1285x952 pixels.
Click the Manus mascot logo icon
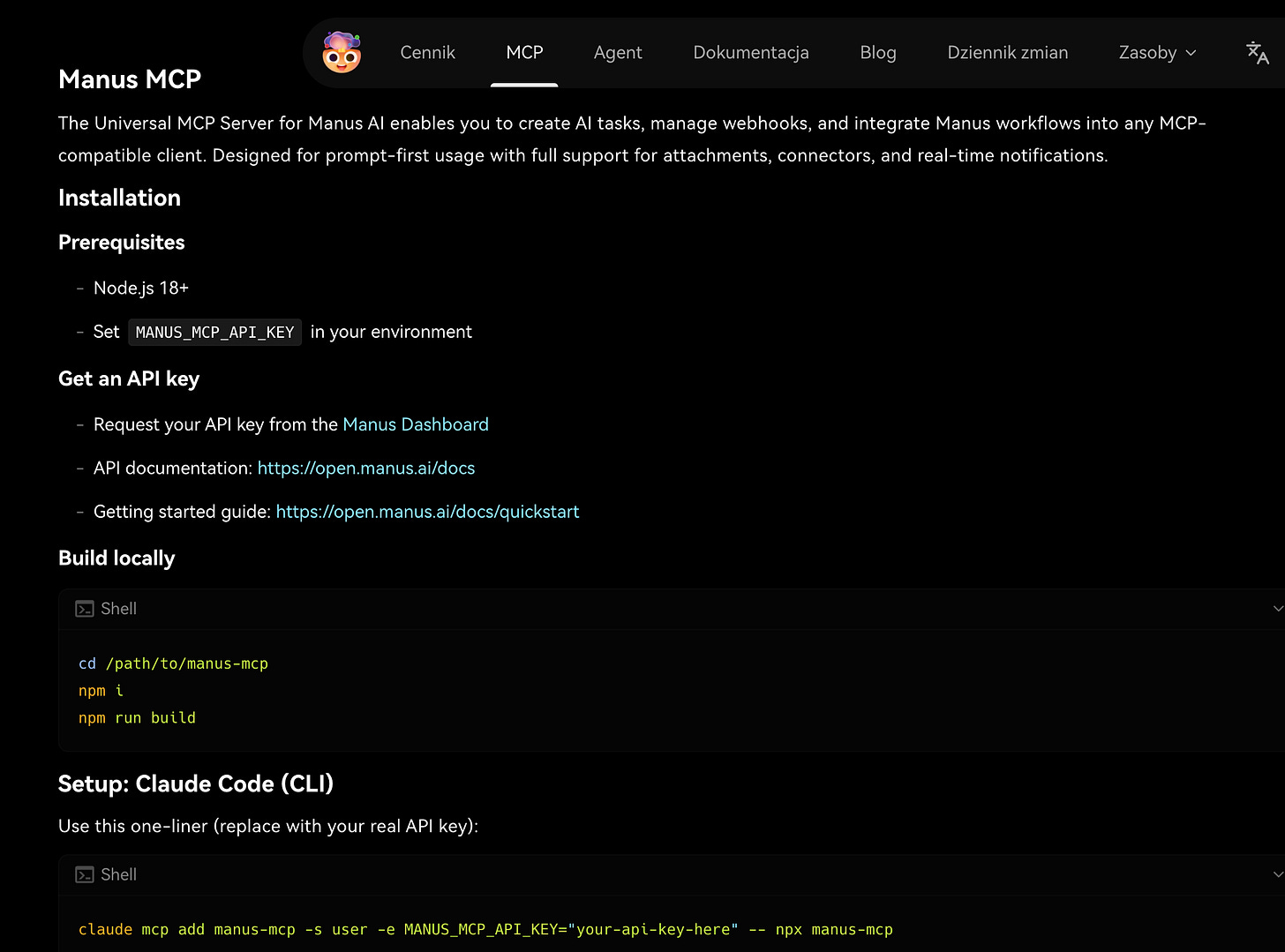click(x=342, y=52)
